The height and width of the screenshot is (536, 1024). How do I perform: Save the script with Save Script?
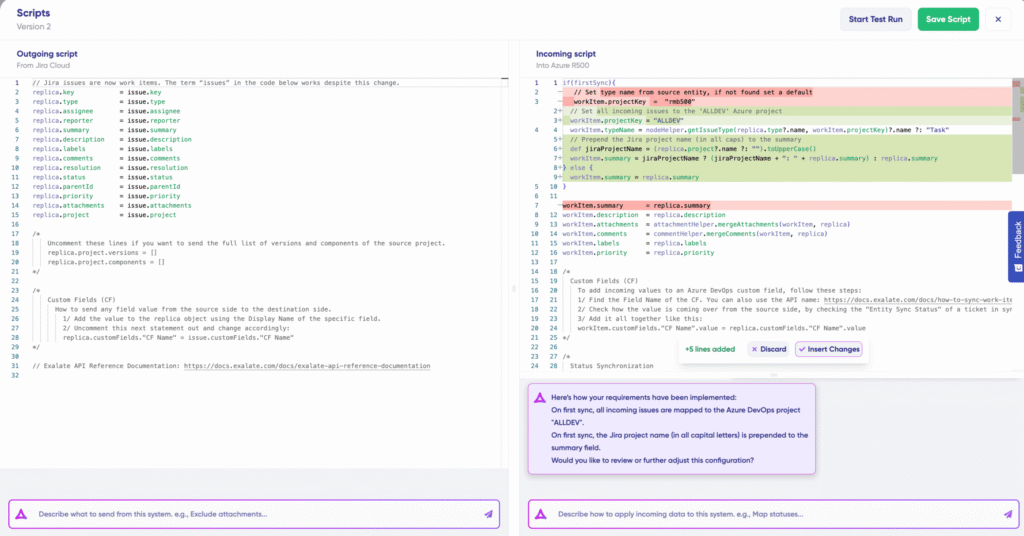click(947, 19)
